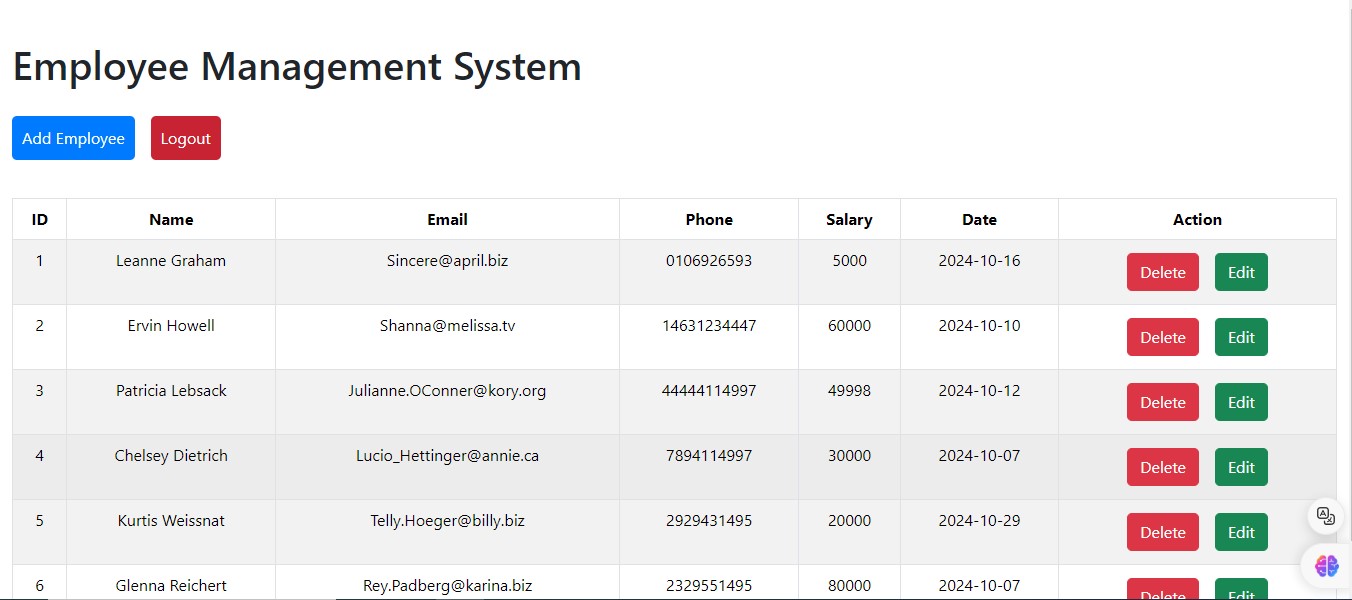Screen dimensions: 1352x600
Task: Select the Salary column header
Action: [849, 219]
